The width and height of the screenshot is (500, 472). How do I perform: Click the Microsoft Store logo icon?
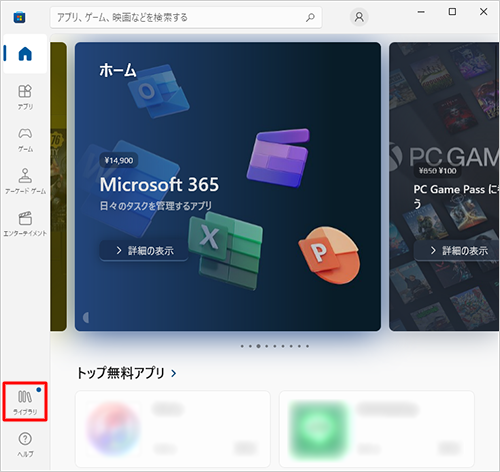pyautogui.click(x=19, y=17)
